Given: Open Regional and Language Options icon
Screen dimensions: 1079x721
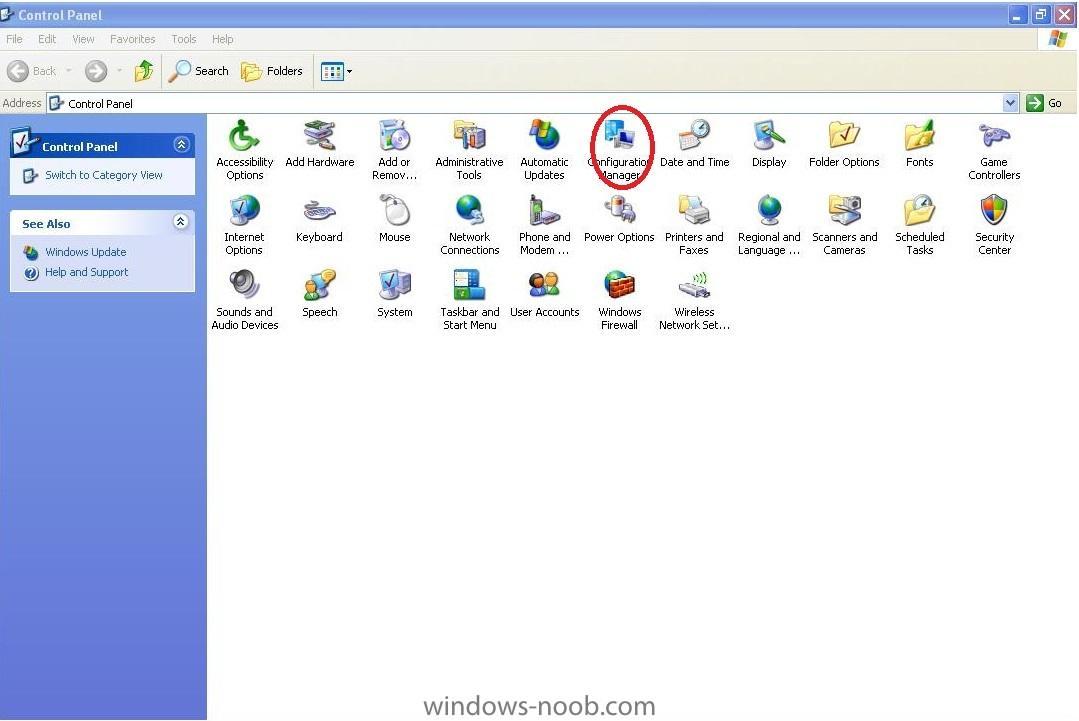Looking at the screenshot, I should 769,225.
